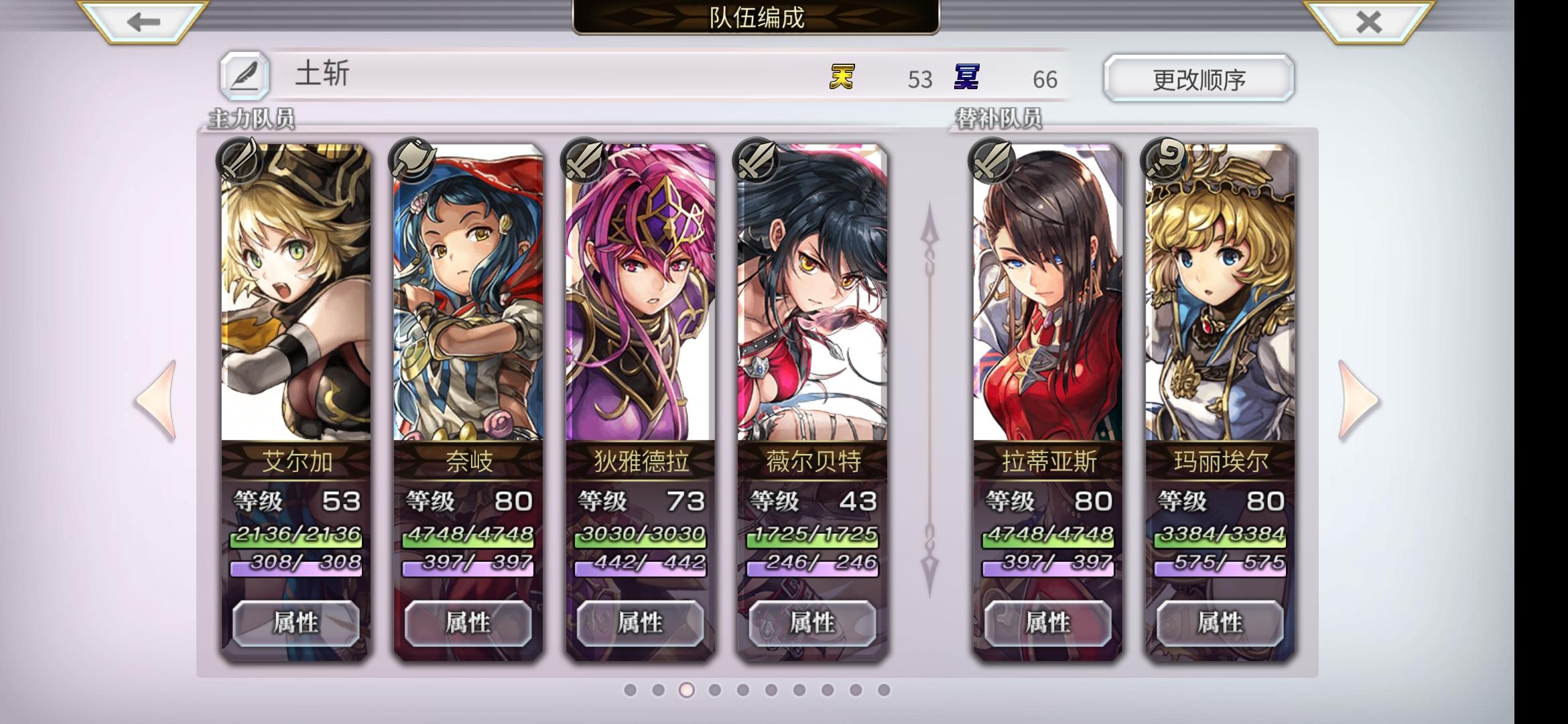Tap the feather pen rename icon
The image size is (1568, 724).
[245, 76]
